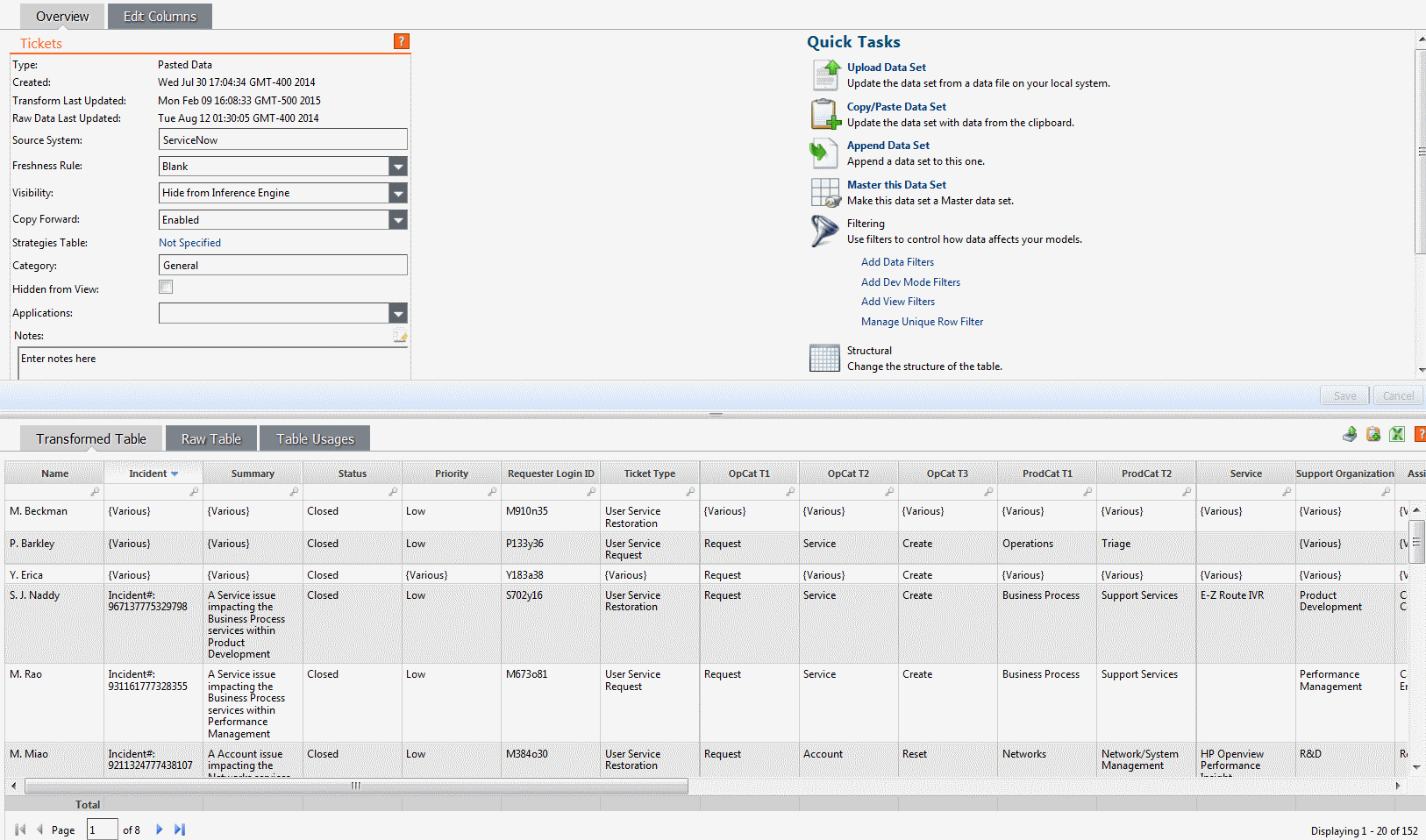Click the Add Data Filters link

tap(897, 262)
